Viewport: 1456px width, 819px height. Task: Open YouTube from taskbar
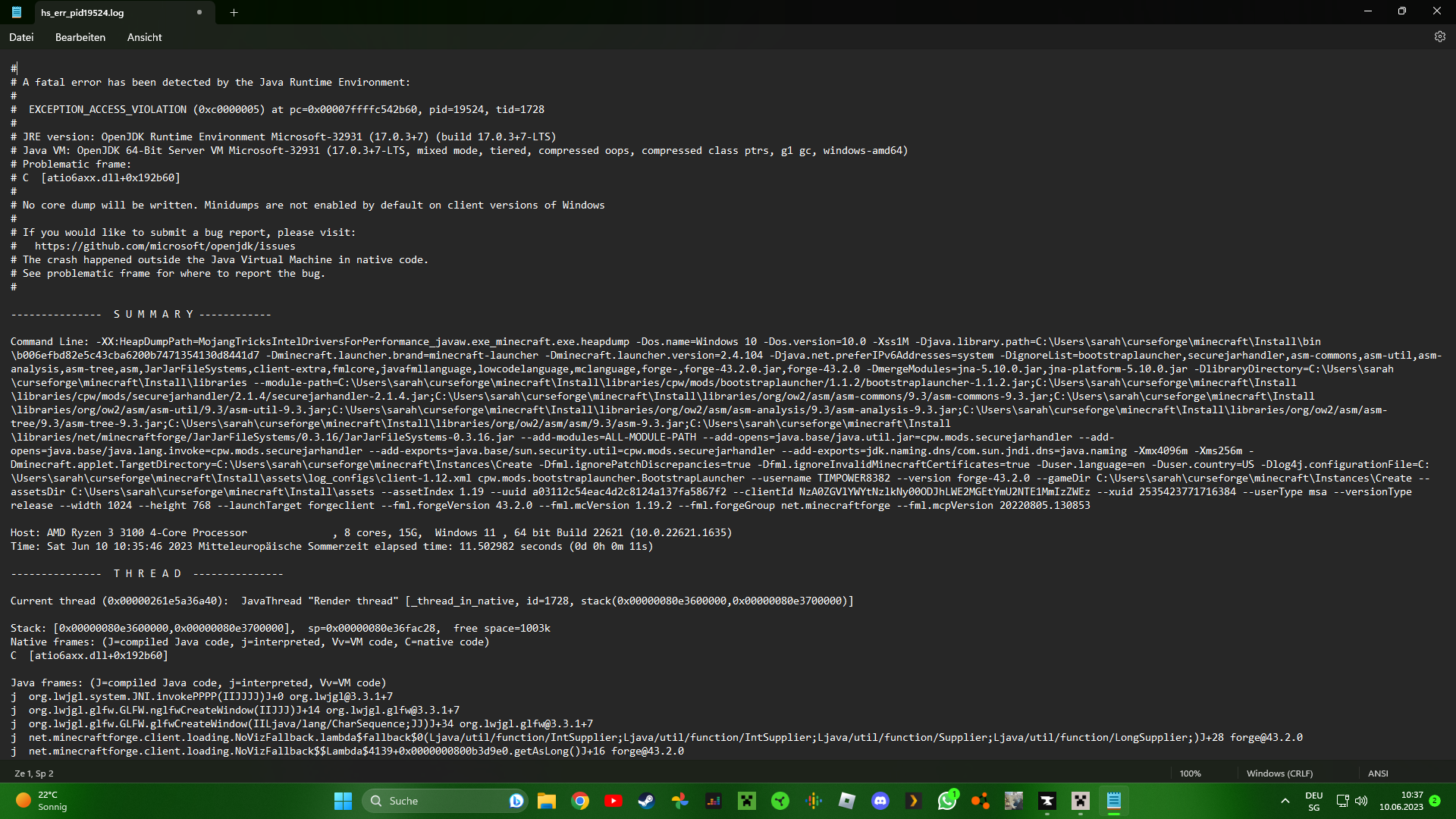(x=613, y=801)
